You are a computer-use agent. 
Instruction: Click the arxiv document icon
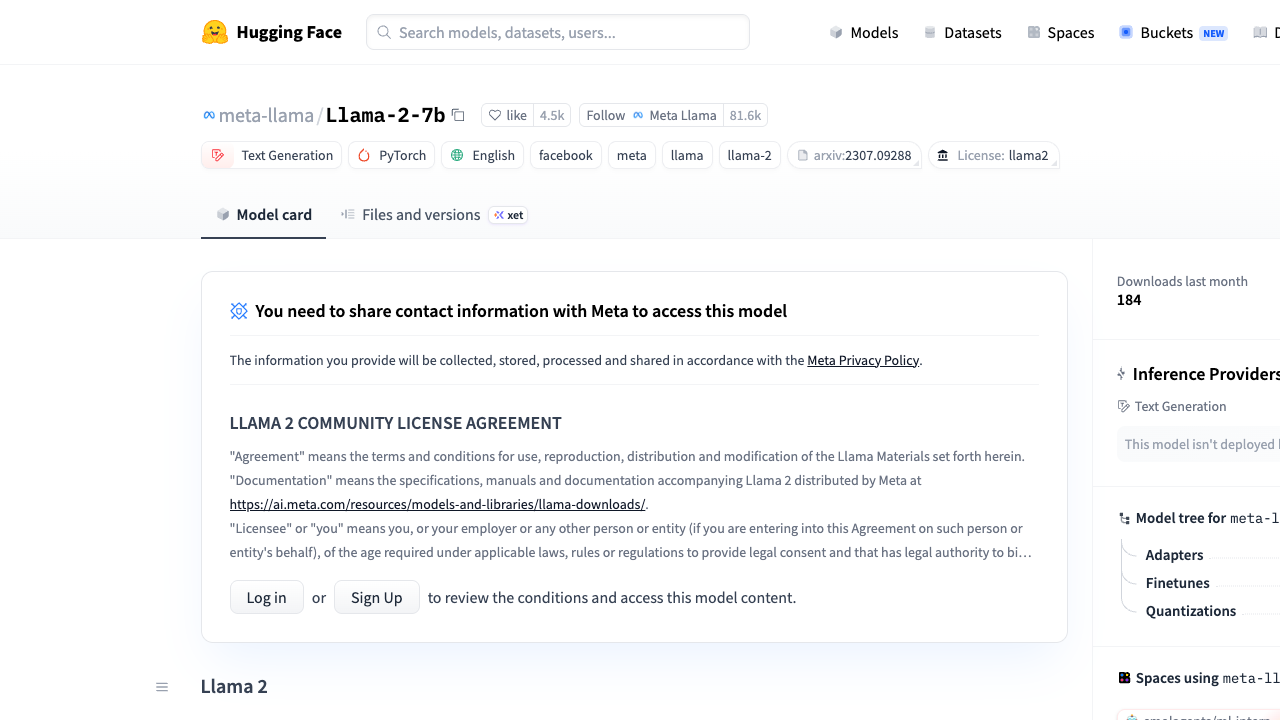tap(802, 155)
